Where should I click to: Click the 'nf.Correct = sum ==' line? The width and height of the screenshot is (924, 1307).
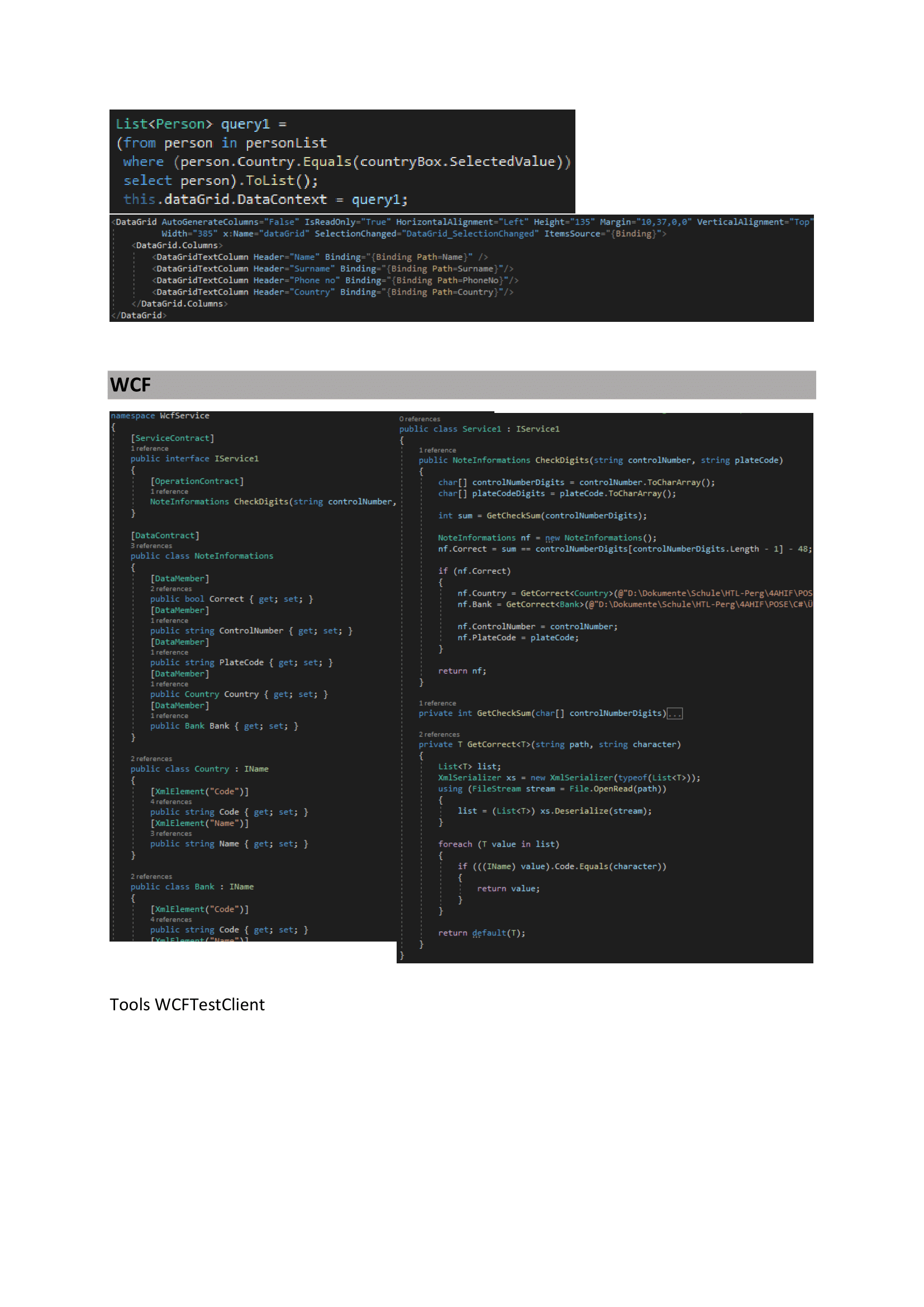(x=625, y=549)
